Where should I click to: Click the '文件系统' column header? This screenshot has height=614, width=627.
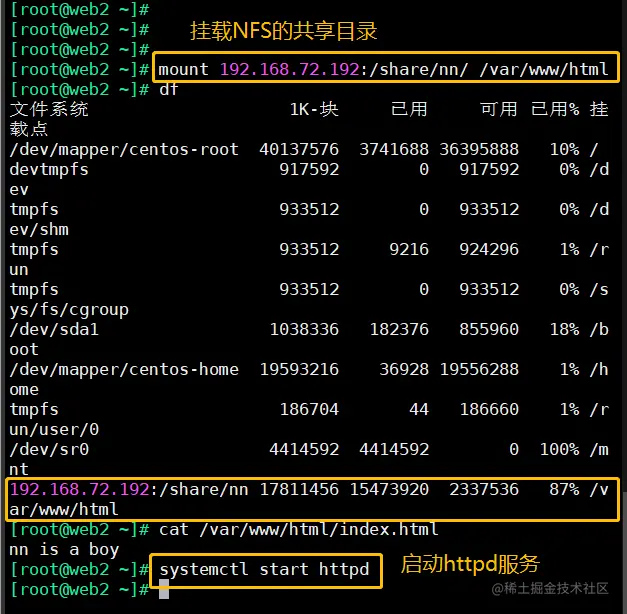click(x=49, y=109)
